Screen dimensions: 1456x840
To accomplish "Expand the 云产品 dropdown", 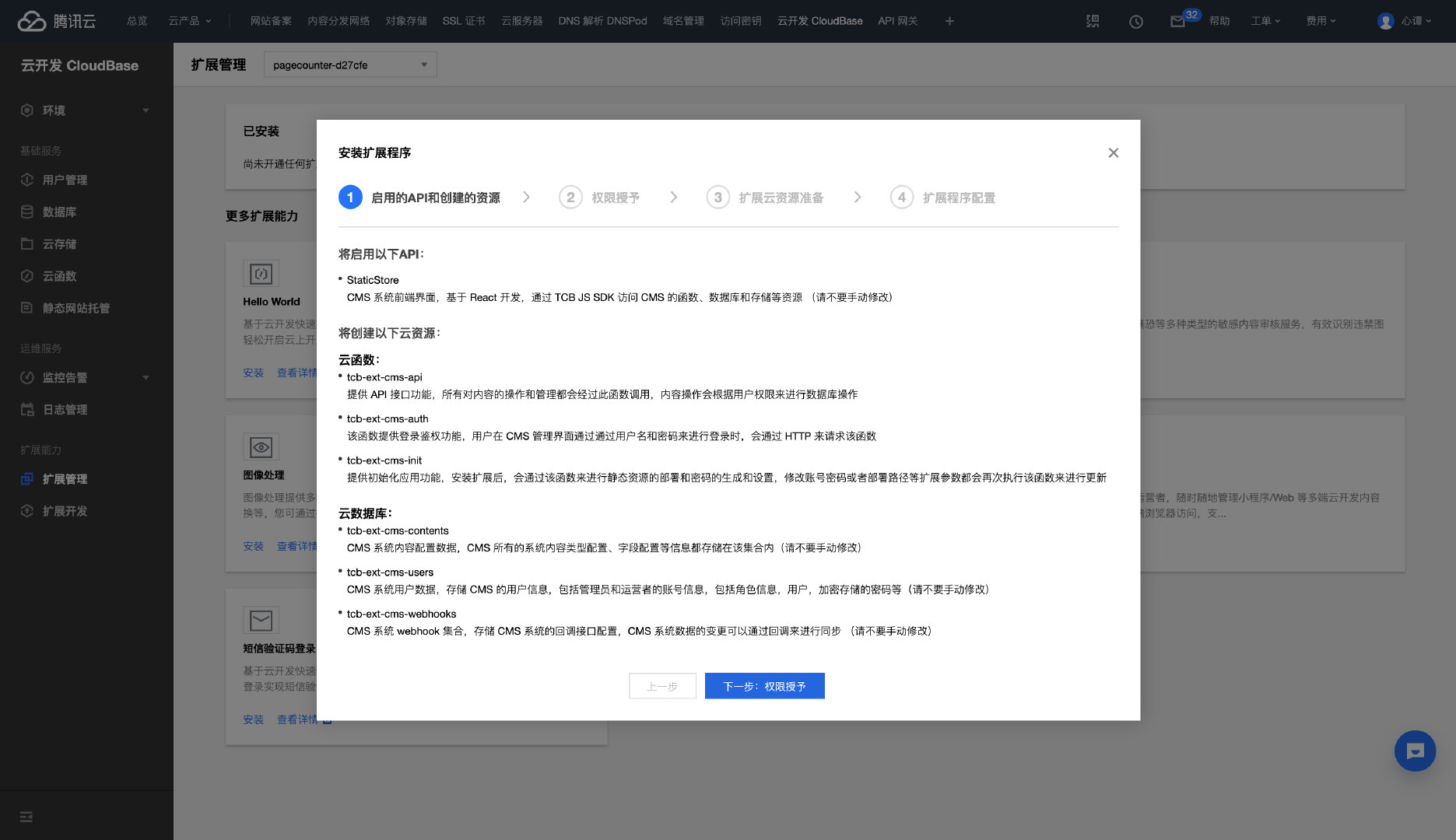I will coord(190,21).
